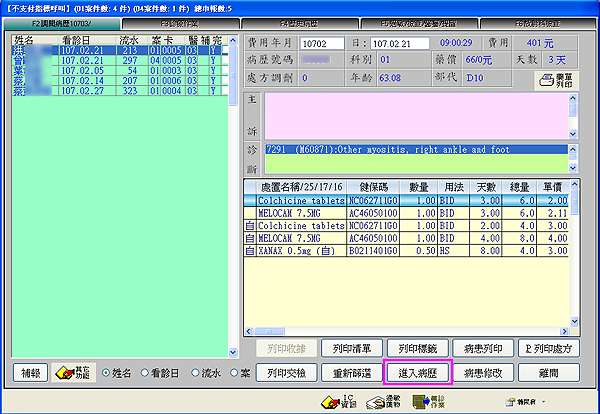Click the 列印標籤 button

(x=413, y=347)
